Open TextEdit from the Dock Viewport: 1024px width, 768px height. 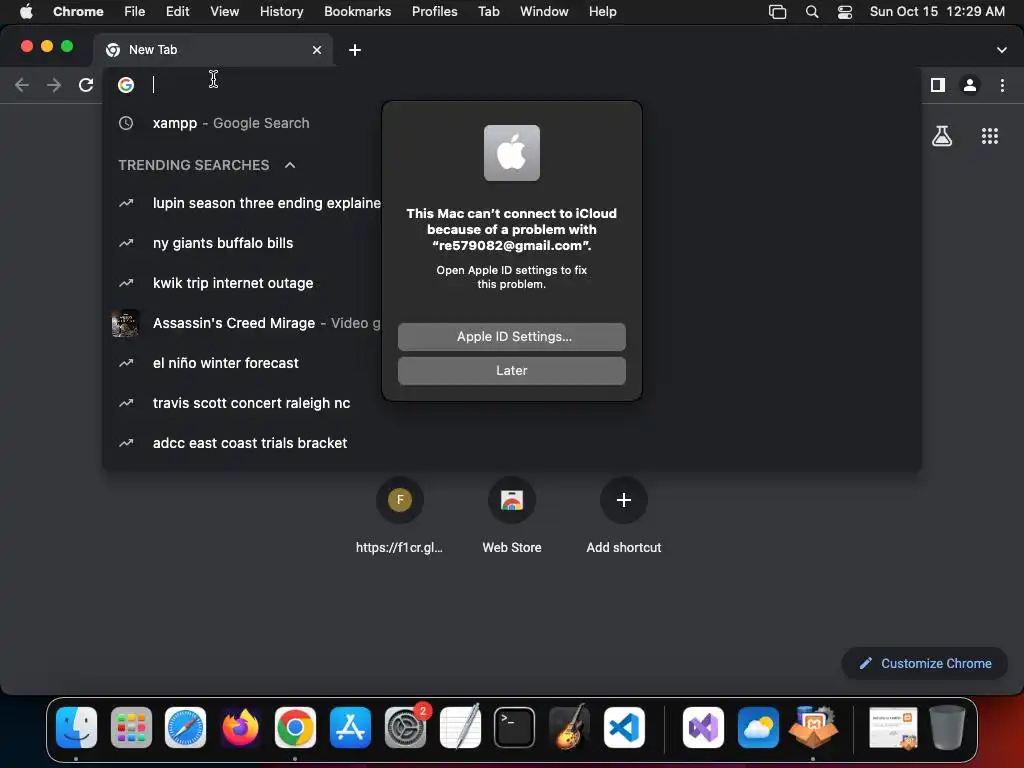pos(460,728)
